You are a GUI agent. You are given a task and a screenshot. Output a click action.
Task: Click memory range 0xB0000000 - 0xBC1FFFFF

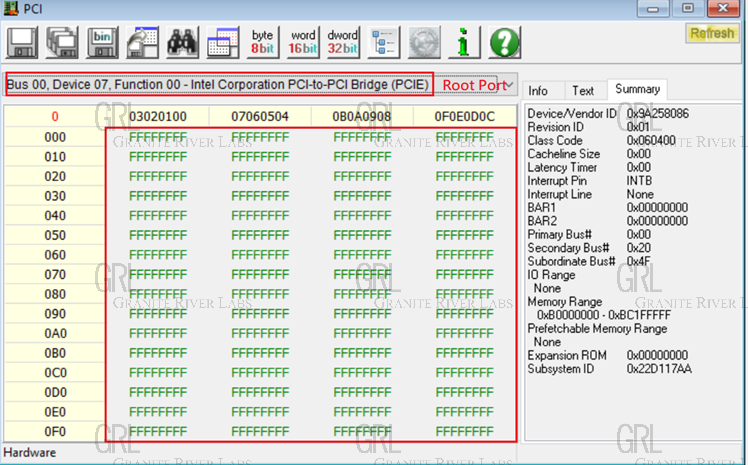[604, 315]
